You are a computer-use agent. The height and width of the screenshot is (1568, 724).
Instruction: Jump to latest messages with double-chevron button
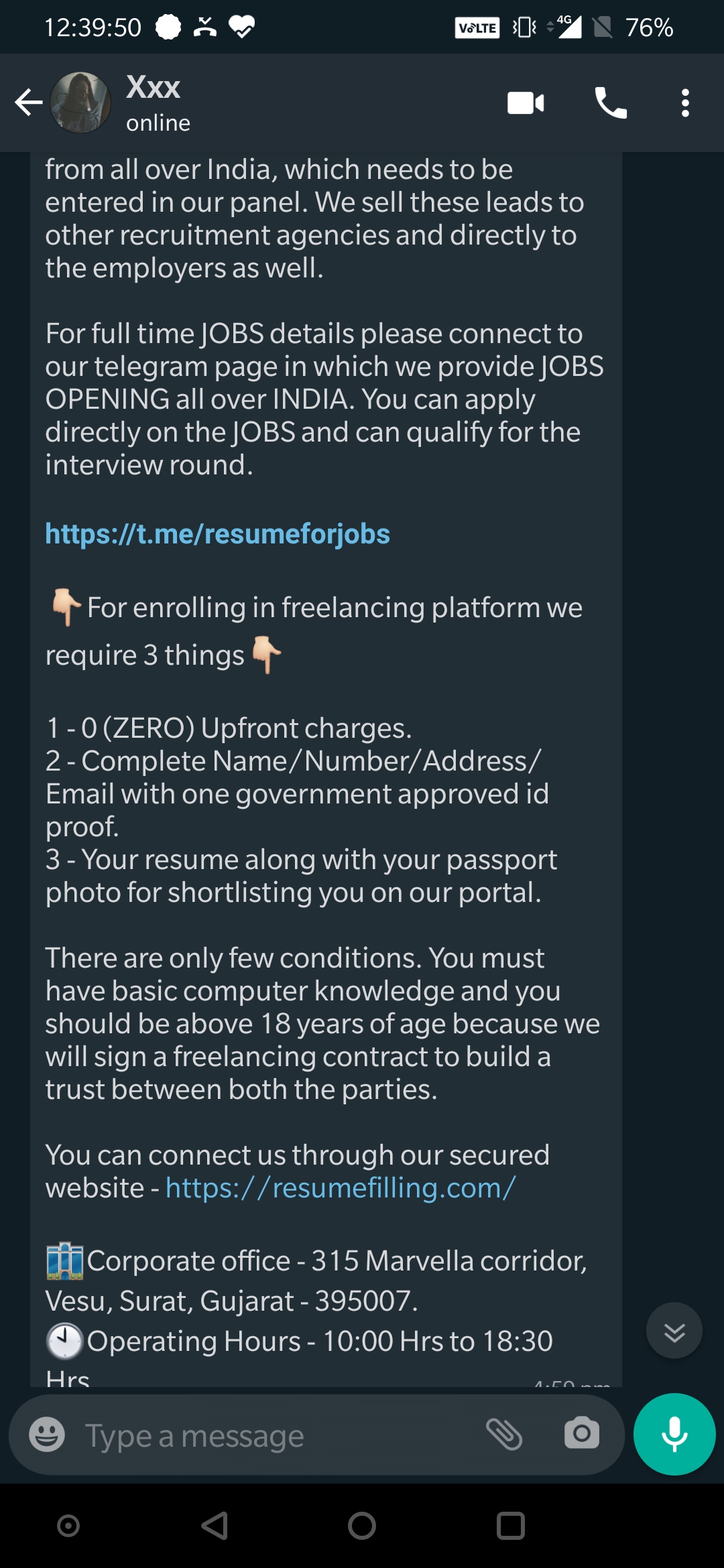click(x=674, y=1330)
